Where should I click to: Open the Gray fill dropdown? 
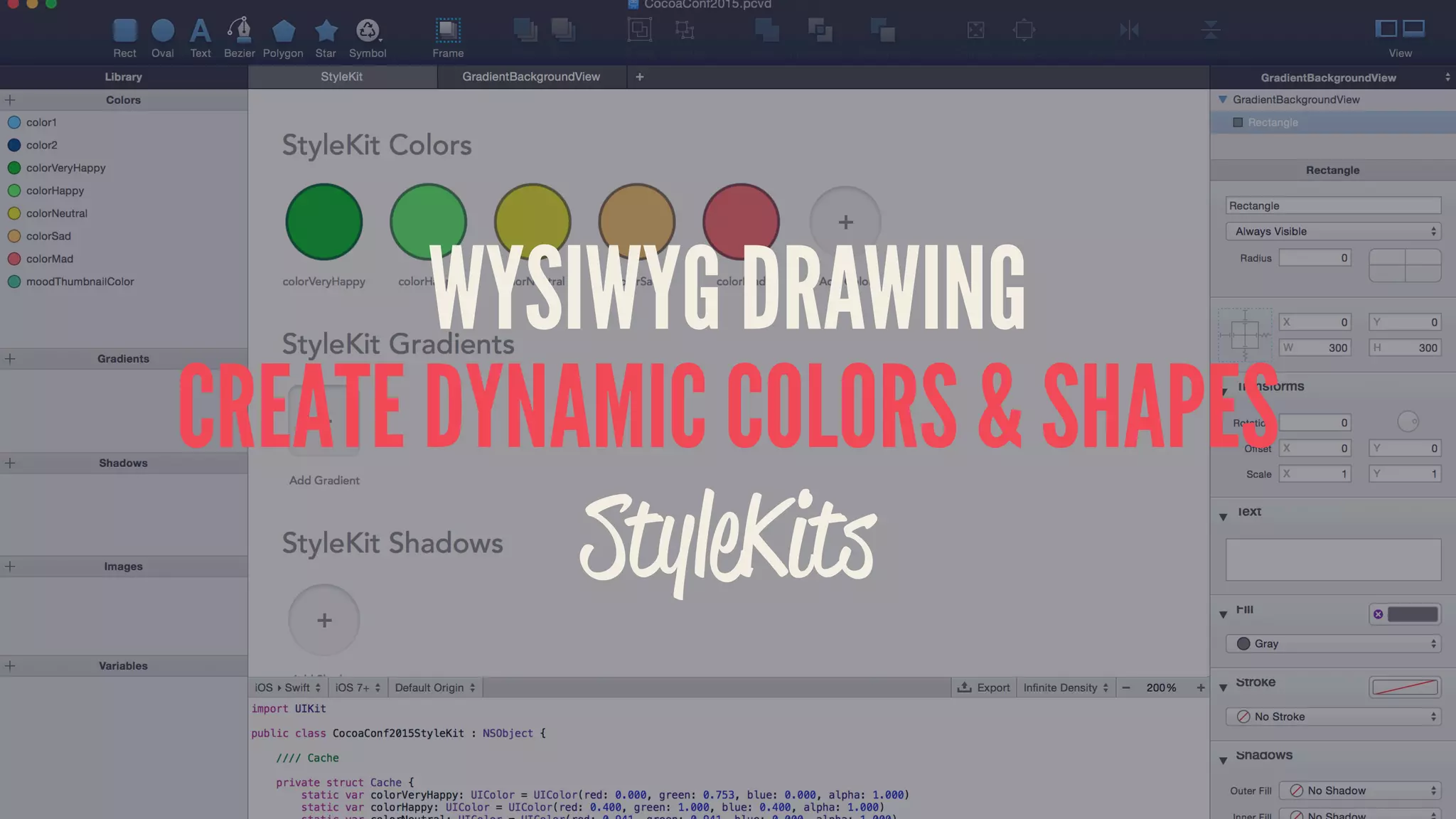pos(1333,643)
